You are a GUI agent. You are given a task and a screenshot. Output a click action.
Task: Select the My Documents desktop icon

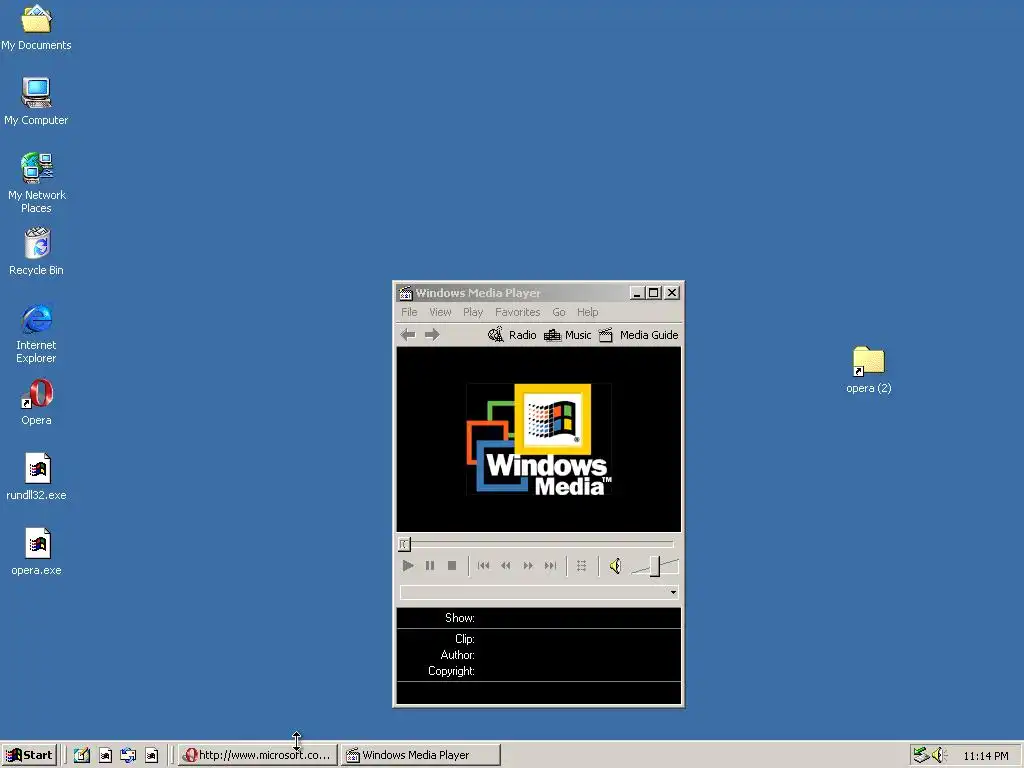tap(36, 27)
